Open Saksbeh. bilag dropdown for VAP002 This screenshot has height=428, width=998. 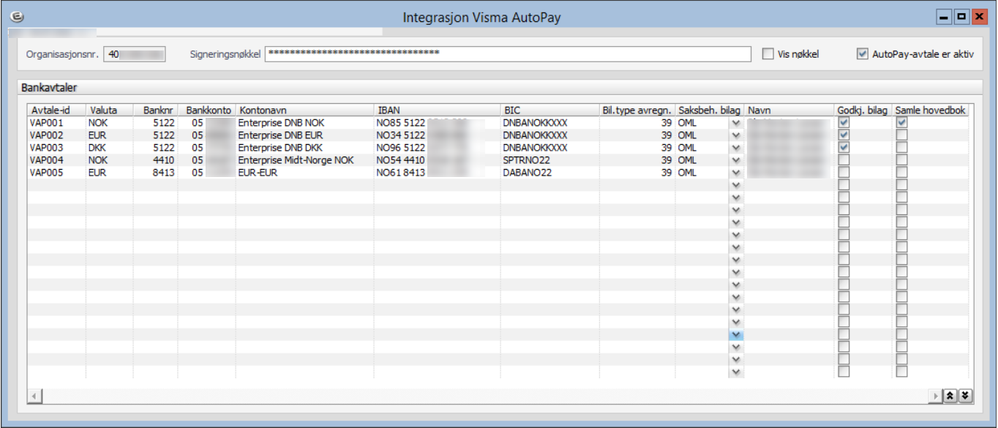click(x=736, y=135)
